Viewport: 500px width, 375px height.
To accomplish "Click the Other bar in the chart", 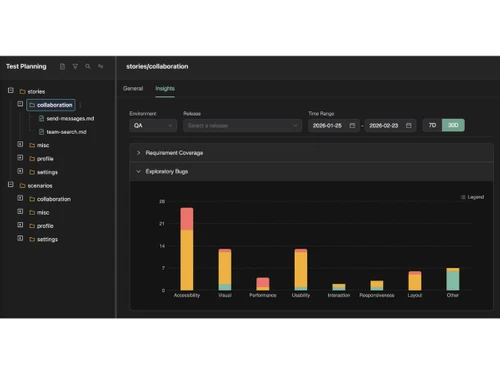I will coord(453,279).
